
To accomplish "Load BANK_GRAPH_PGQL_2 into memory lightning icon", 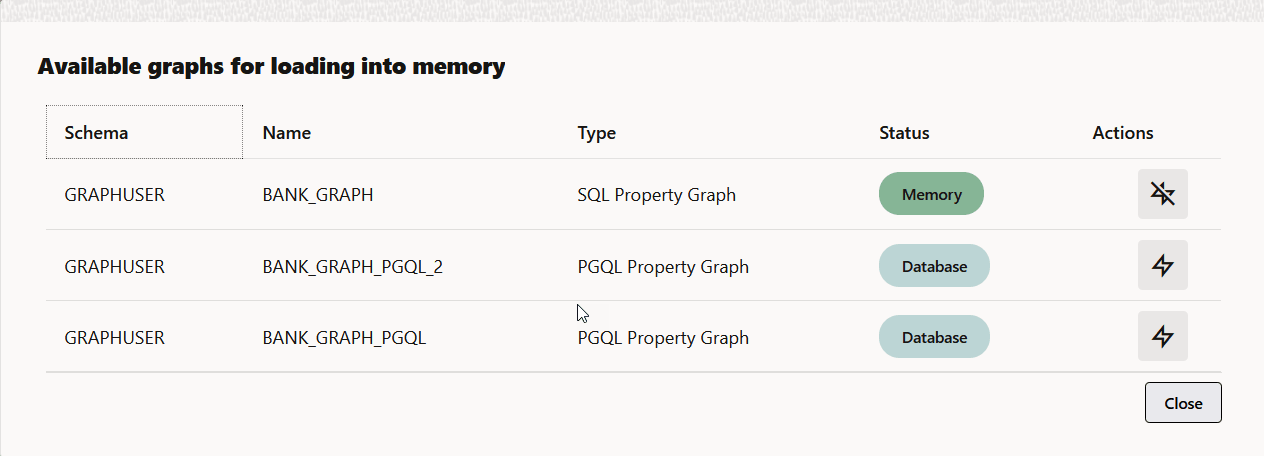I will [1162, 266].
